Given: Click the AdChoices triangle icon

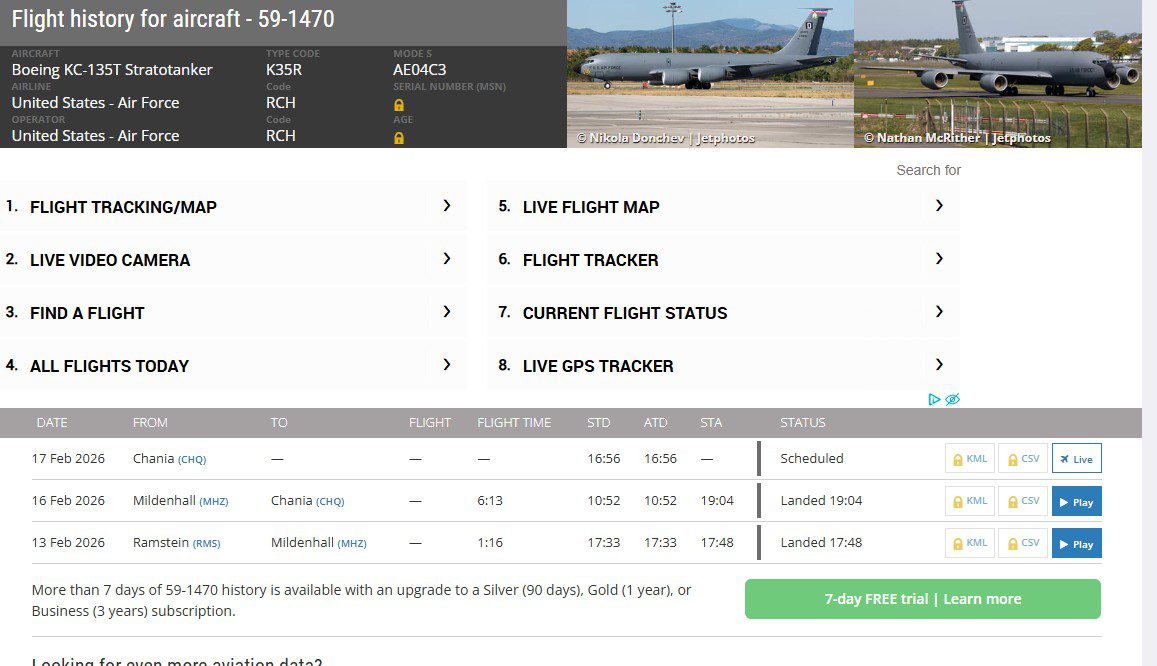Looking at the screenshot, I should [x=934, y=399].
